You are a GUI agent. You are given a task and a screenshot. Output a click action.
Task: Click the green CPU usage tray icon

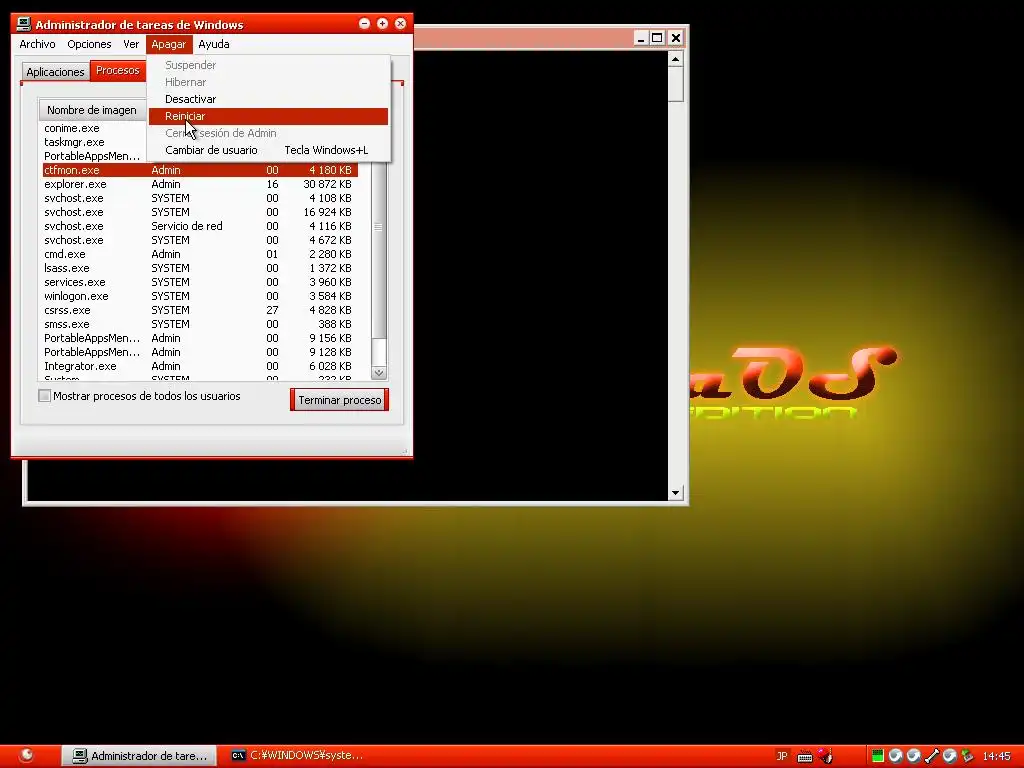878,756
